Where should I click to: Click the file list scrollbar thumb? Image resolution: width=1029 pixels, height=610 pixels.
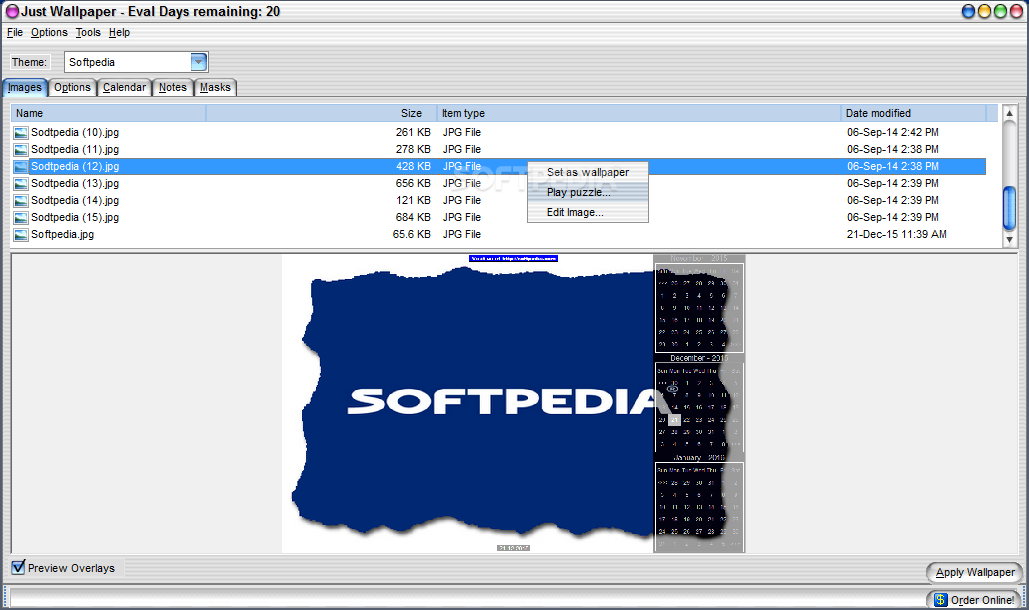[1009, 209]
